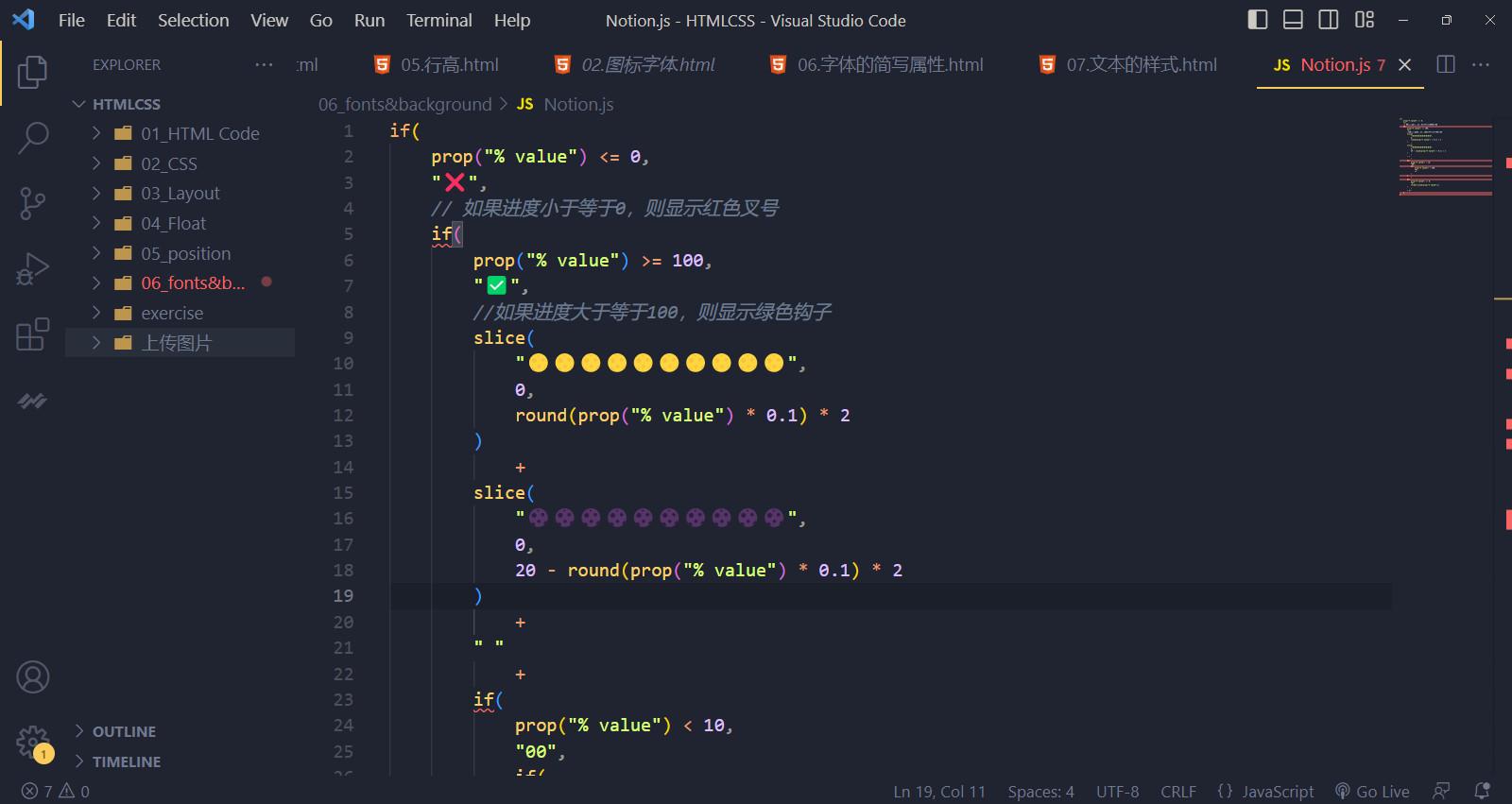Open the notifications bell in status bar

pos(1482,791)
